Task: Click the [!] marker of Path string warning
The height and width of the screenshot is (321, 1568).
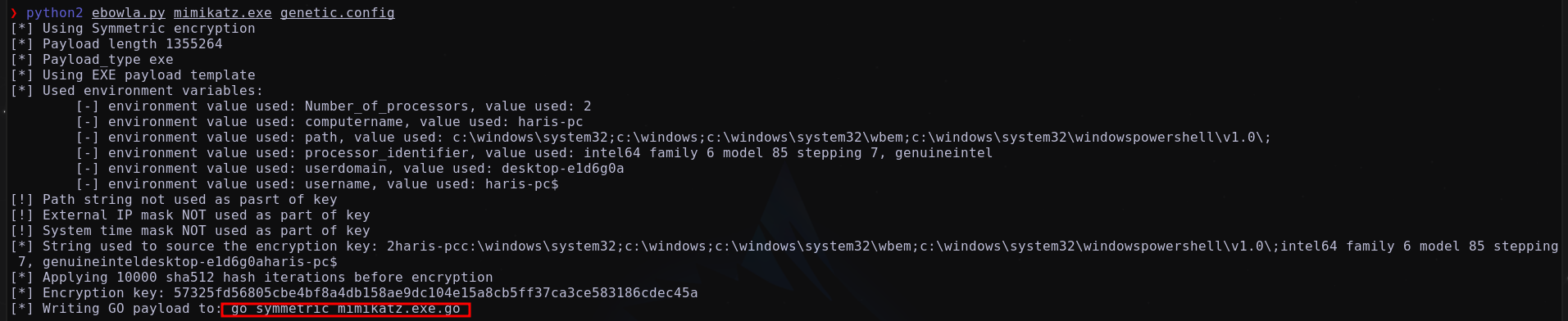Action: point(22,200)
